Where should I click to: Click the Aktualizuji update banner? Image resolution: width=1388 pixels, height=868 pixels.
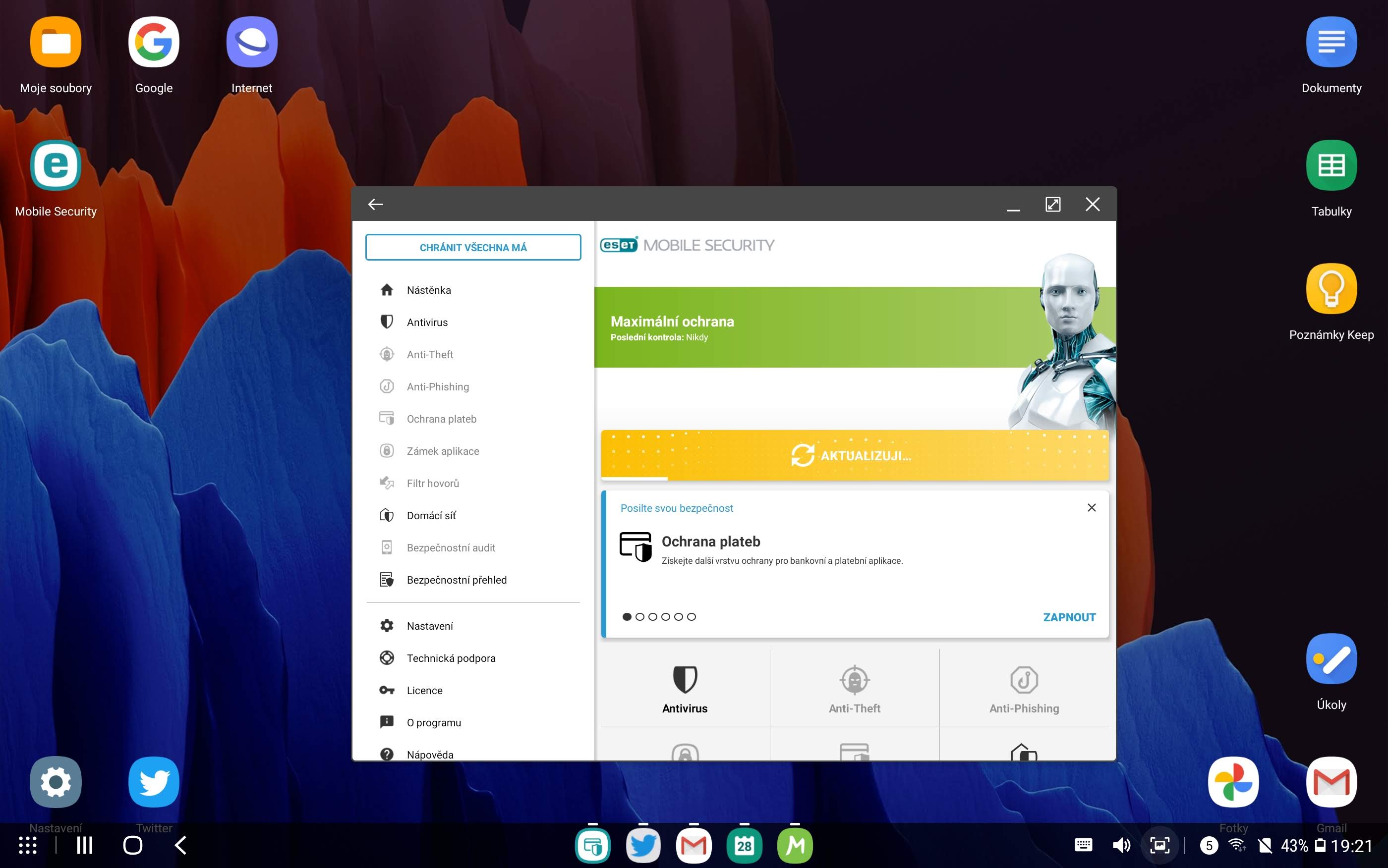point(855,455)
